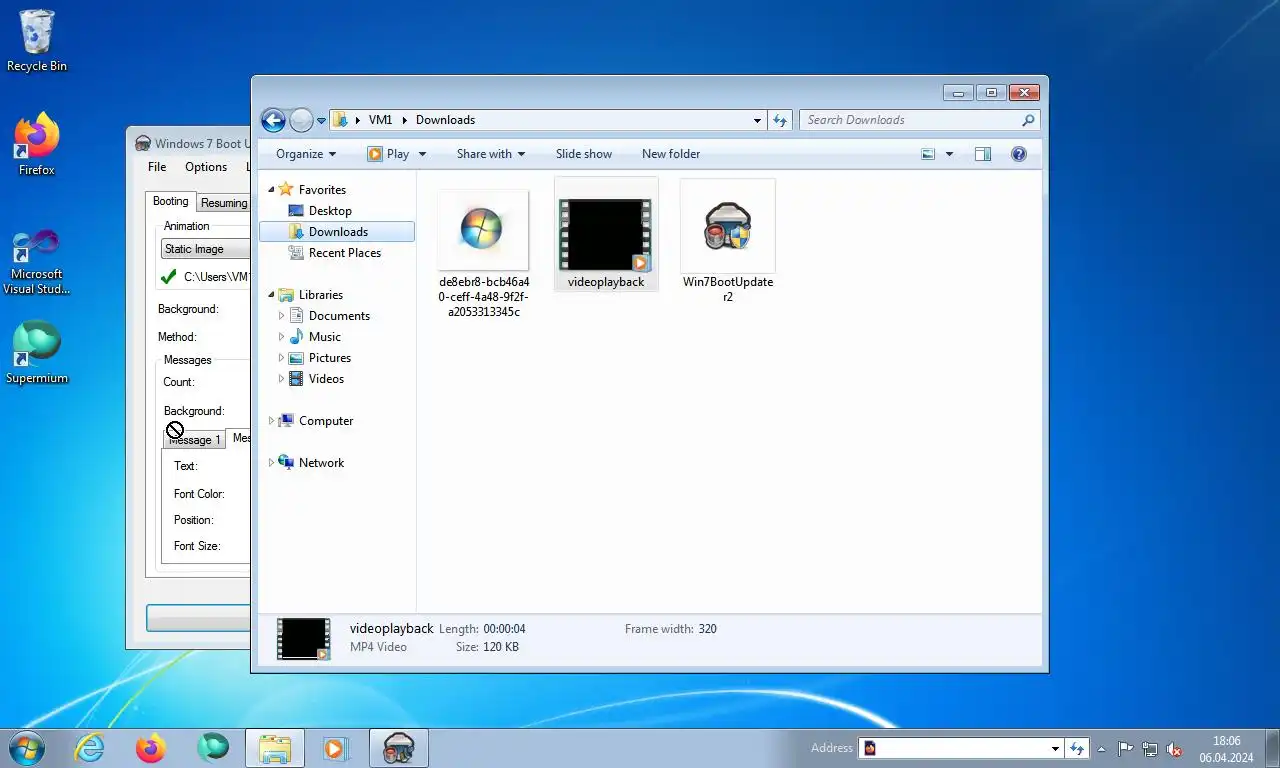This screenshot has height=768, width=1280.
Task: Collapse the Libraries group
Action: (270, 295)
